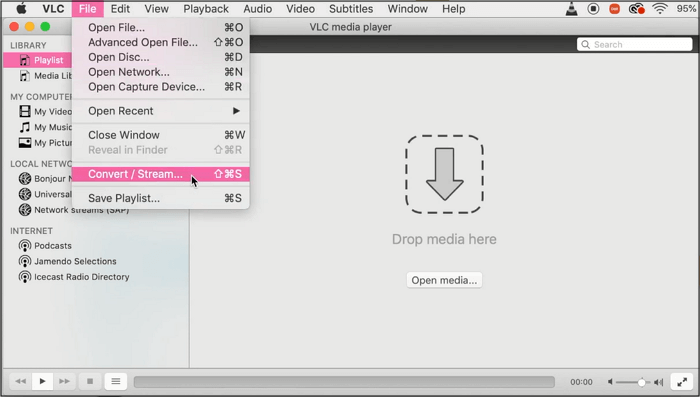Skip backward with the rewind button
Screen dimensions: 700x397
click(21, 381)
